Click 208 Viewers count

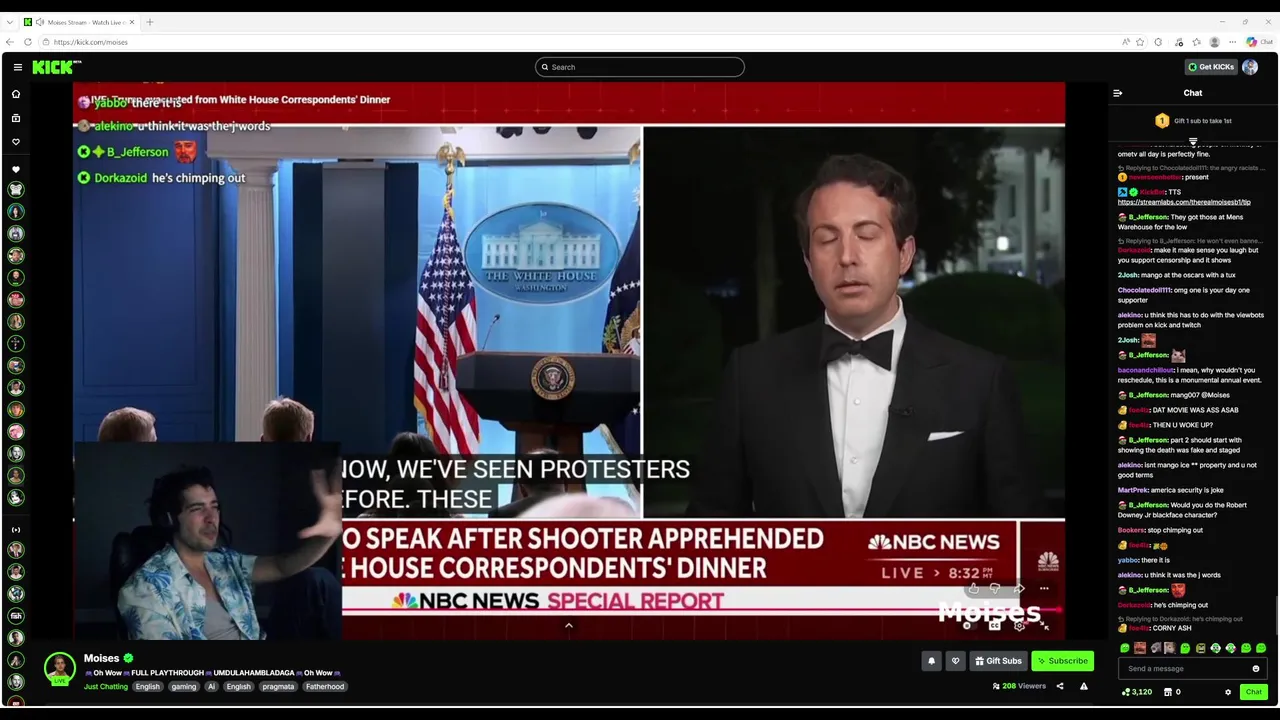pyautogui.click(x=1019, y=686)
